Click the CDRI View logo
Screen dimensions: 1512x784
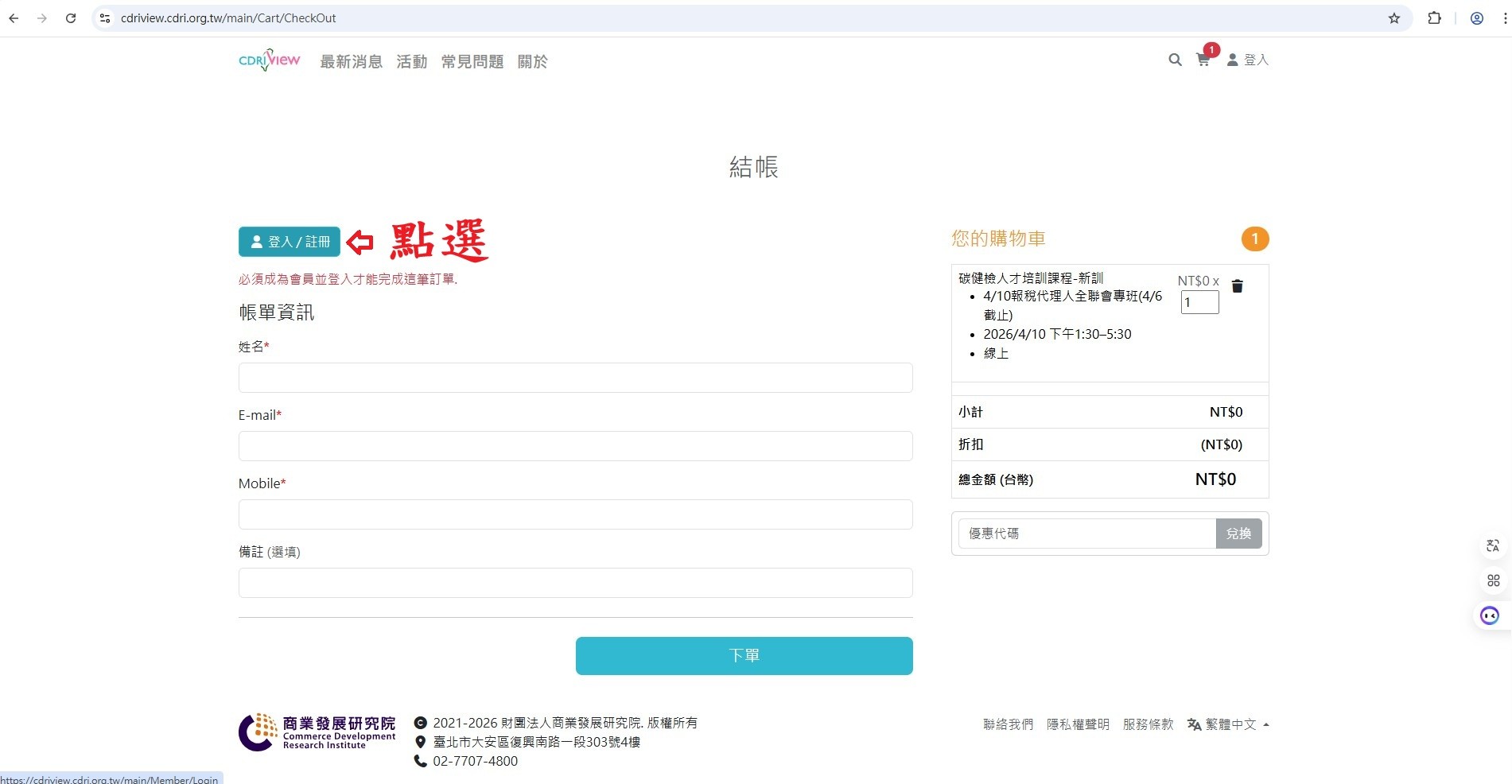269,60
